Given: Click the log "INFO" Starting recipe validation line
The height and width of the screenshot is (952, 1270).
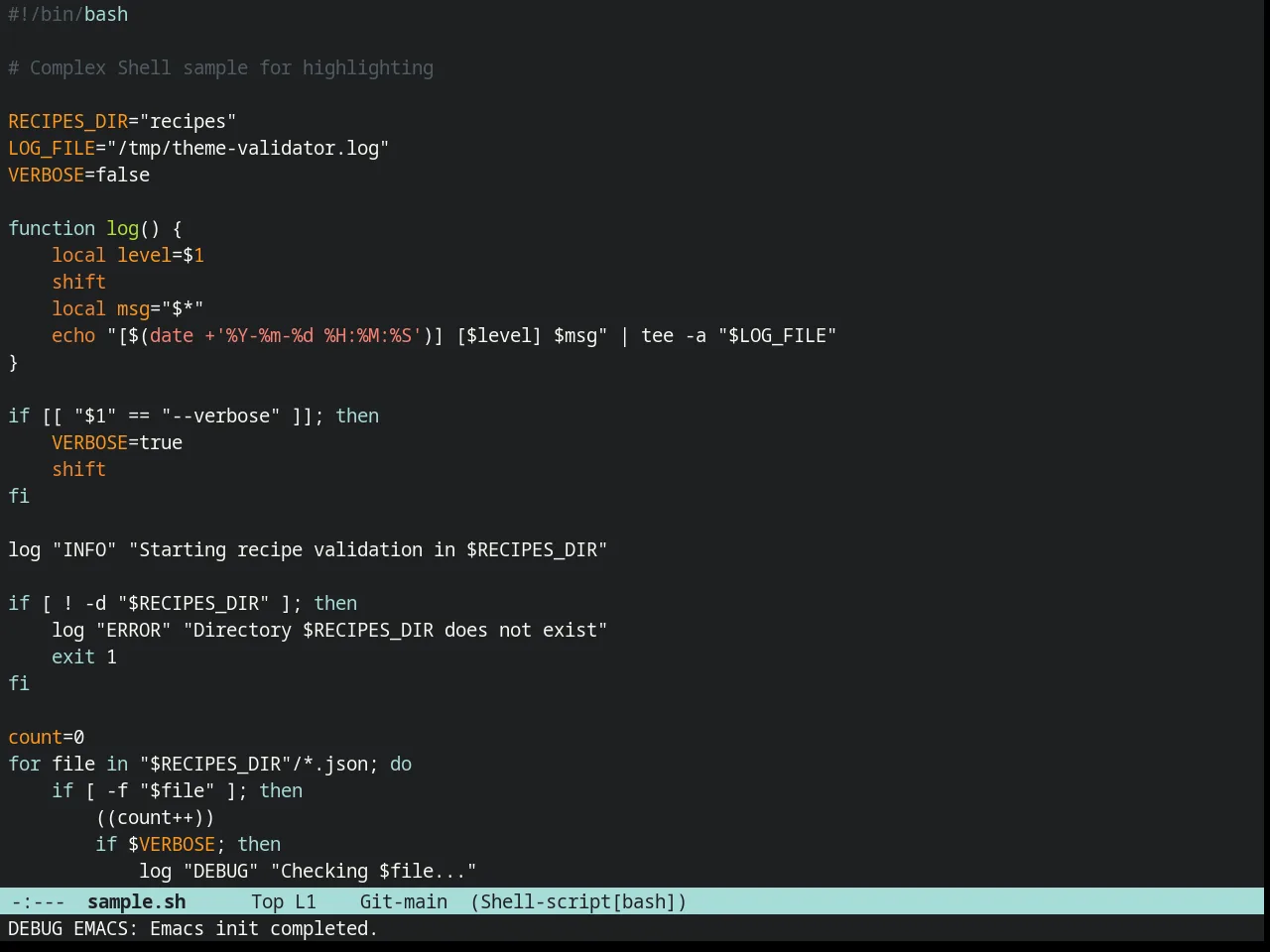Looking at the screenshot, I should pos(308,549).
